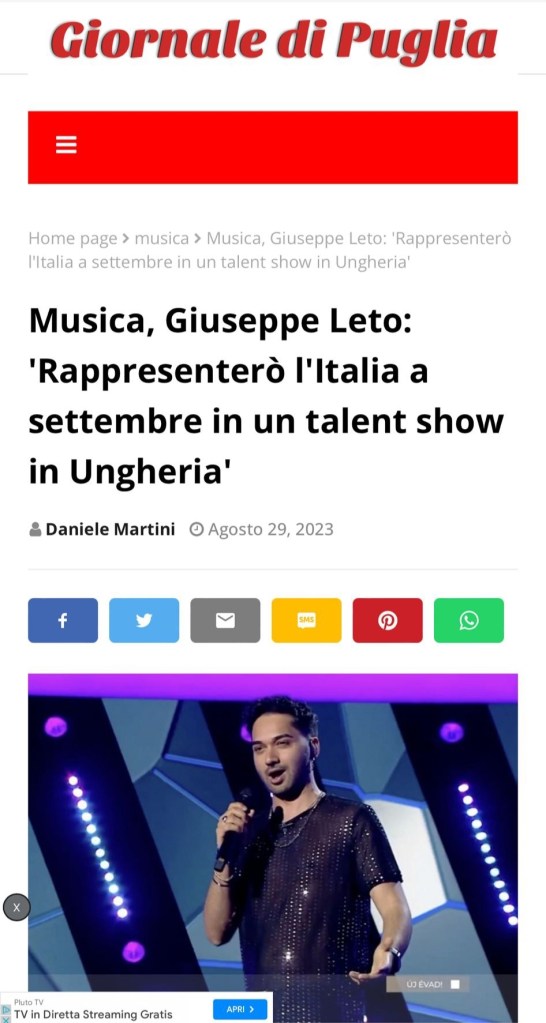Share article on Facebook
Viewport: 546px width, 1023px height.
pyautogui.click(x=63, y=620)
